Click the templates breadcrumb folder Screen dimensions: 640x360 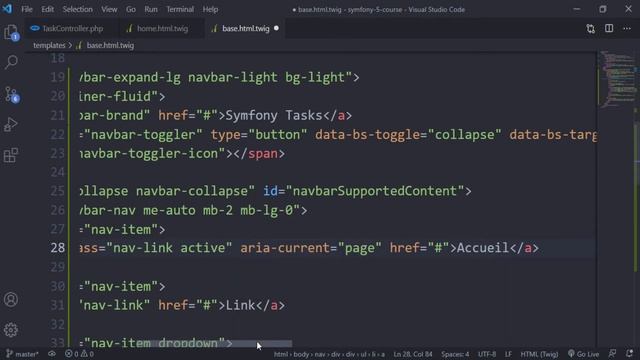(x=49, y=45)
